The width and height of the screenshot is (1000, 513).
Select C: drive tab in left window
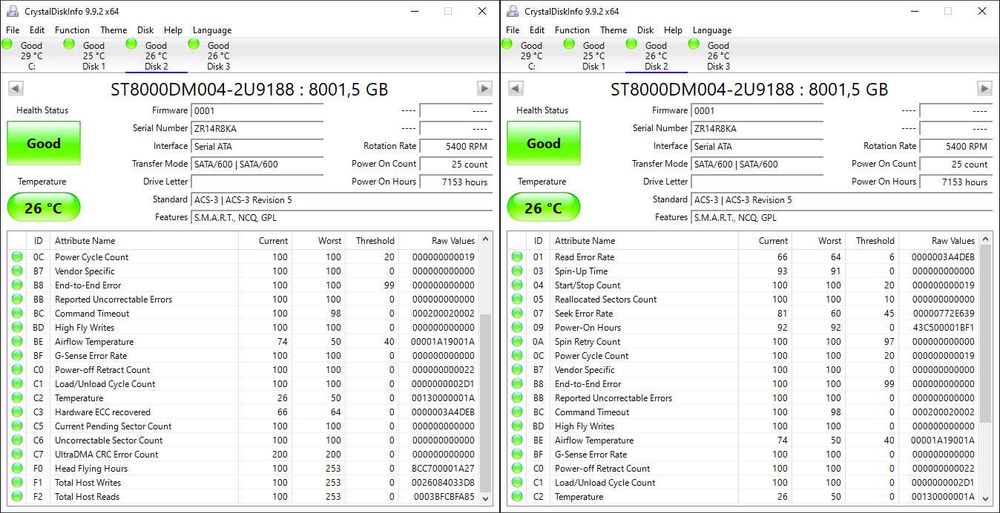click(31, 56)
